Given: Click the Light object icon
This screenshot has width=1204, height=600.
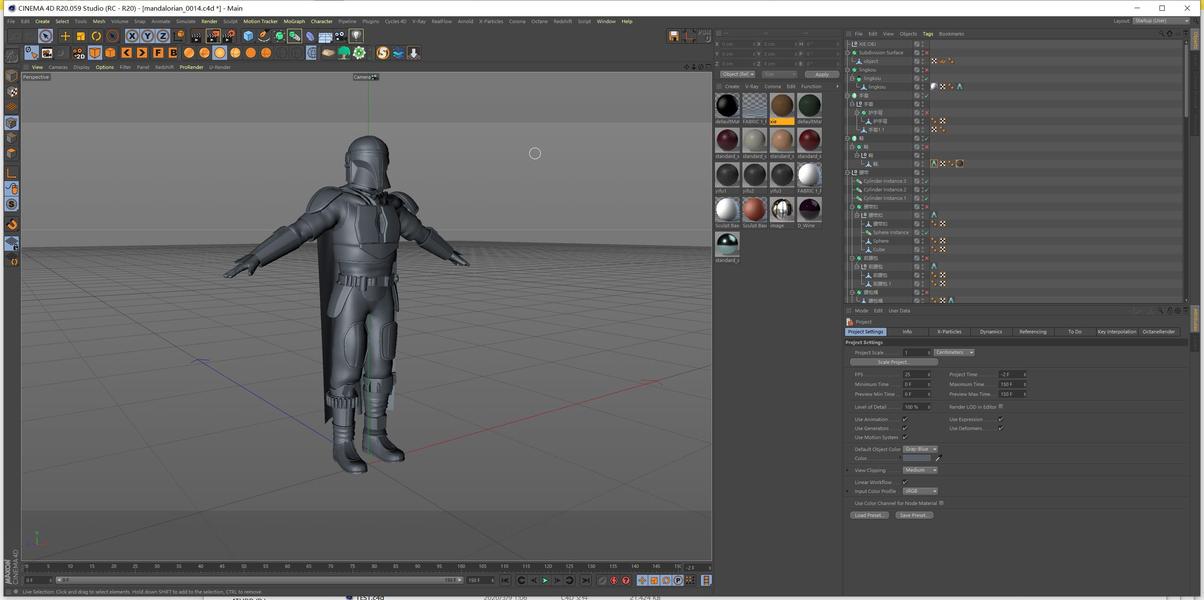Looking at the screenshot, I should pyautogui.click(x=356, y=36).
